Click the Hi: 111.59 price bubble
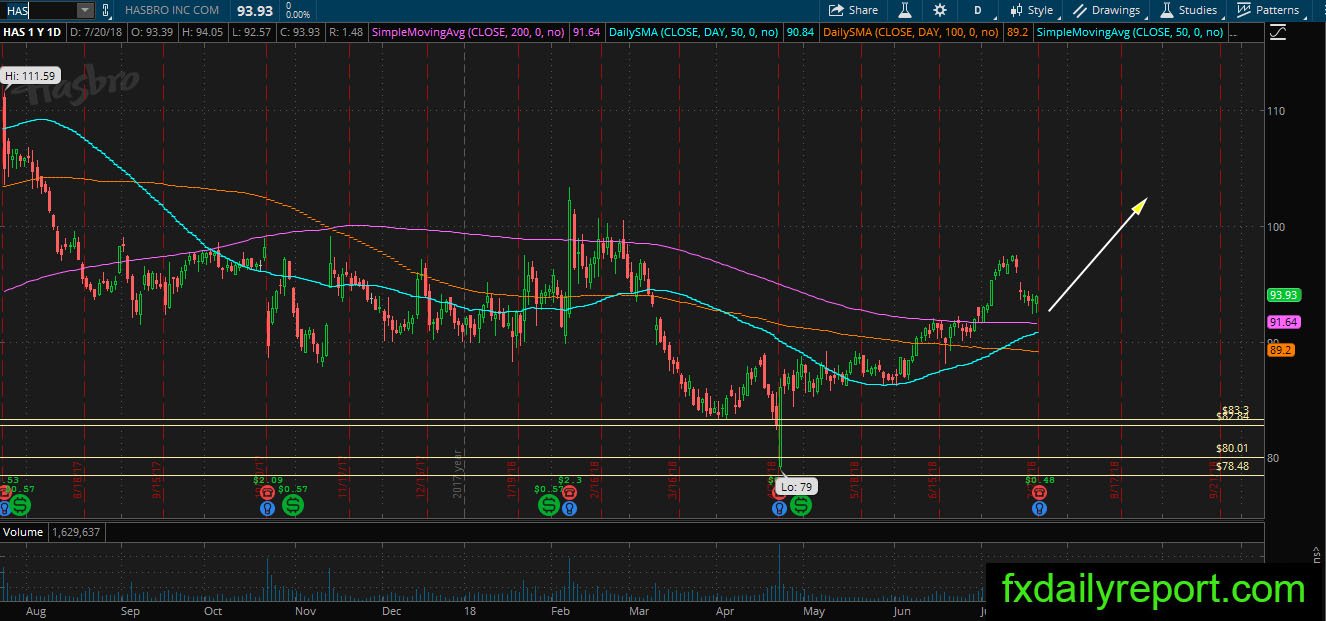This screenshot has height=621, width=1326. tap(31, 75)
